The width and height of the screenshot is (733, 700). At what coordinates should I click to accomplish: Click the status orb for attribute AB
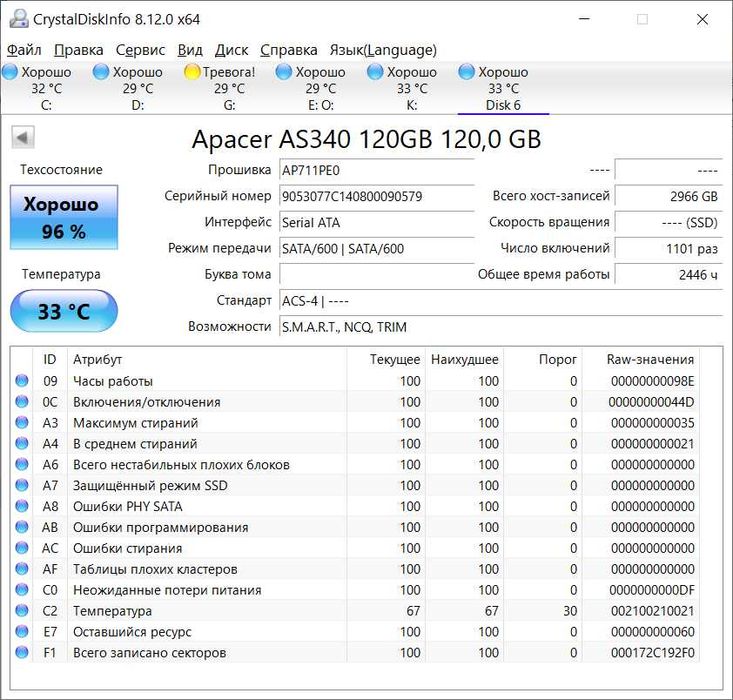point(22,527)
